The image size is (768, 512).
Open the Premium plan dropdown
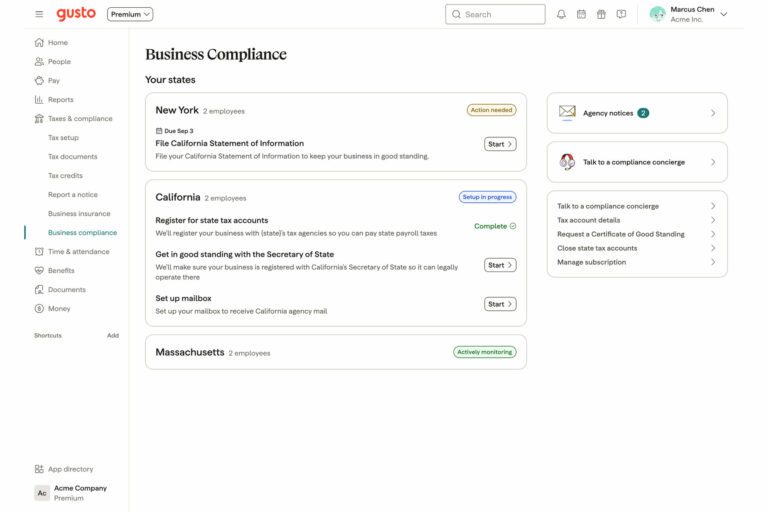[130, 14]
